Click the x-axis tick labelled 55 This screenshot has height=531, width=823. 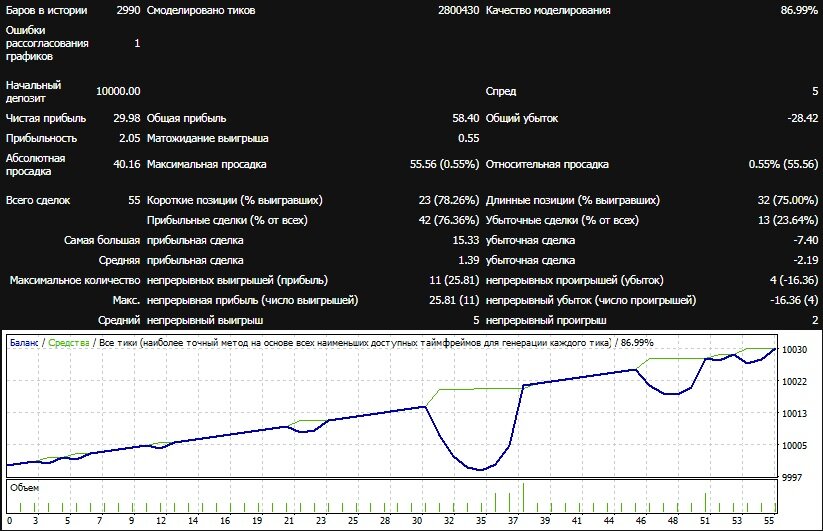pyautogui.click(x=769, y=521)
